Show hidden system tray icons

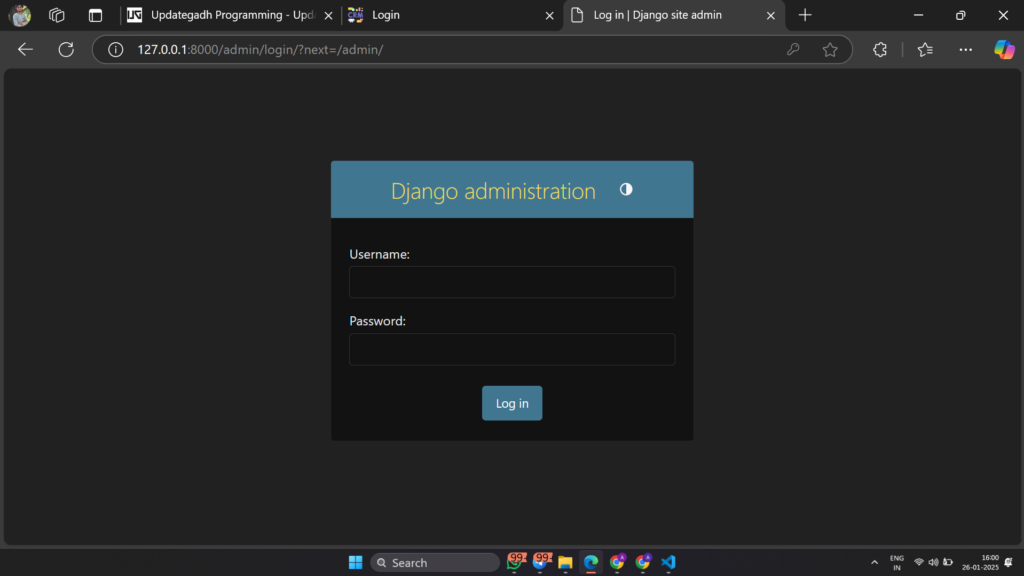pyautogui.click(x=874, y=562)
